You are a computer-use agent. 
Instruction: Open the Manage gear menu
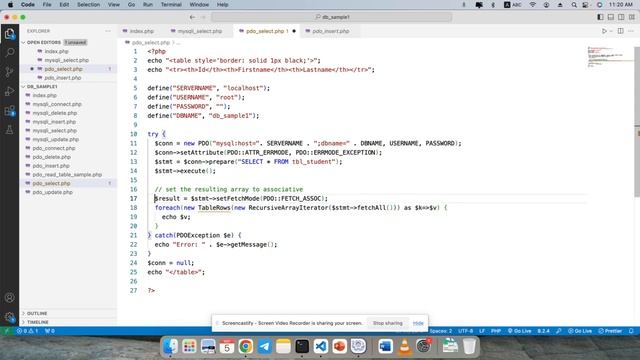coord(9,317)
